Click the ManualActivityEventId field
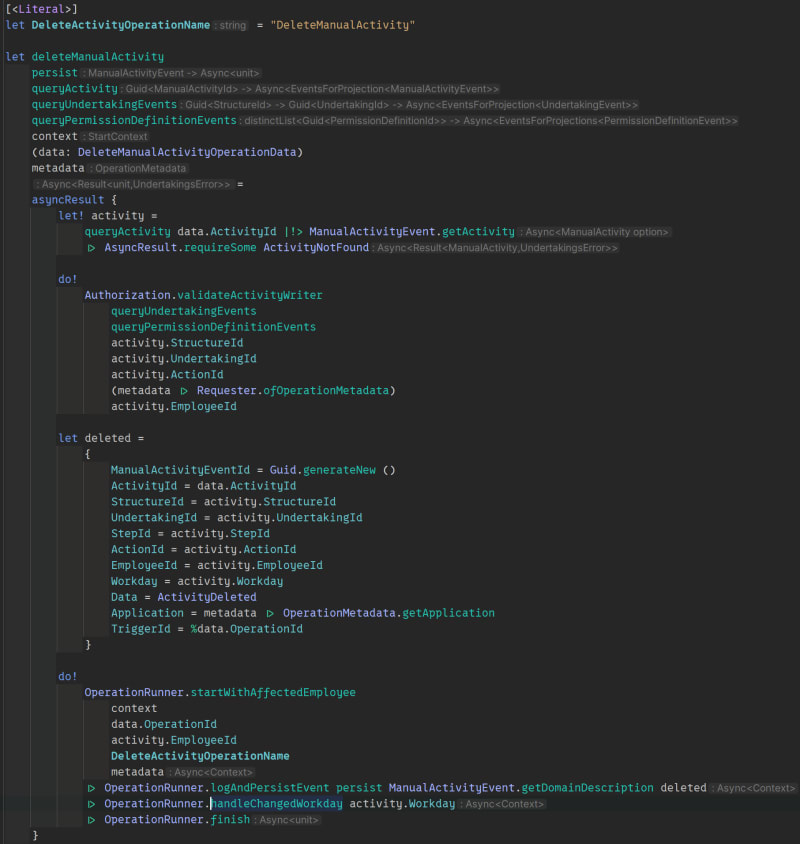This screenshot has width=800, height=844. 180,470
